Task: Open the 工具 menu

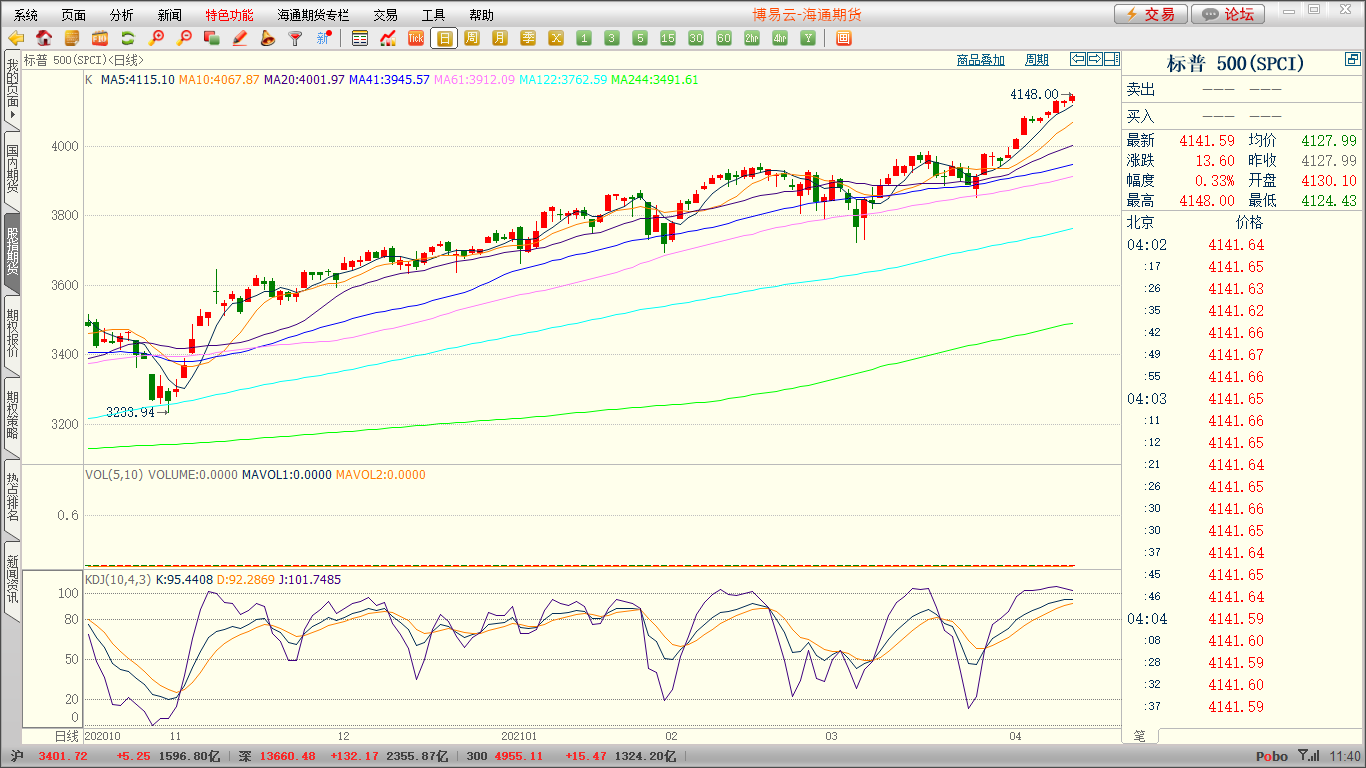Action: pos(433,15)
